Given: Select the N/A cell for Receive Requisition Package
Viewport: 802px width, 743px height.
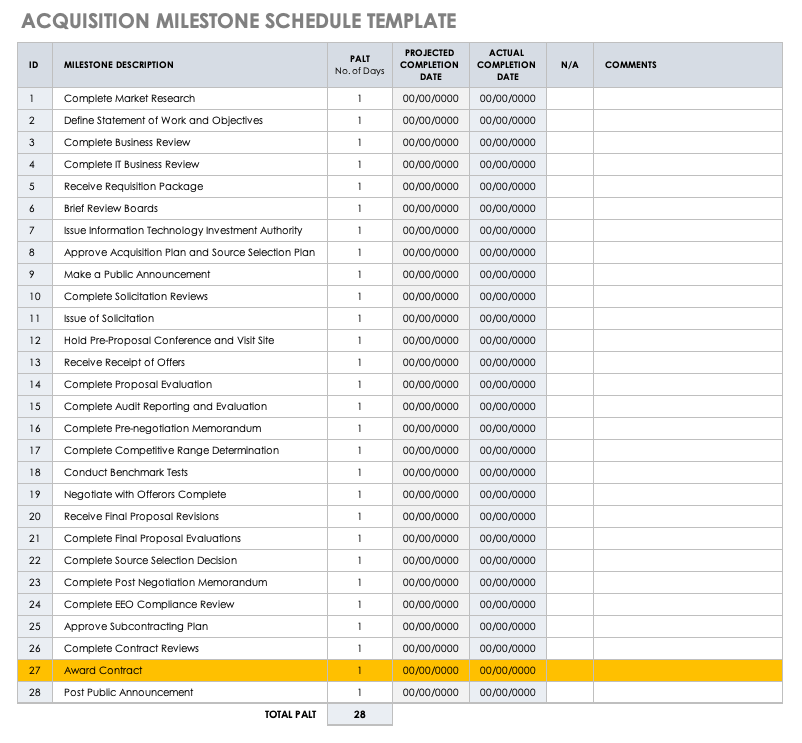Looking at the screenshot, I should [569, 187].
